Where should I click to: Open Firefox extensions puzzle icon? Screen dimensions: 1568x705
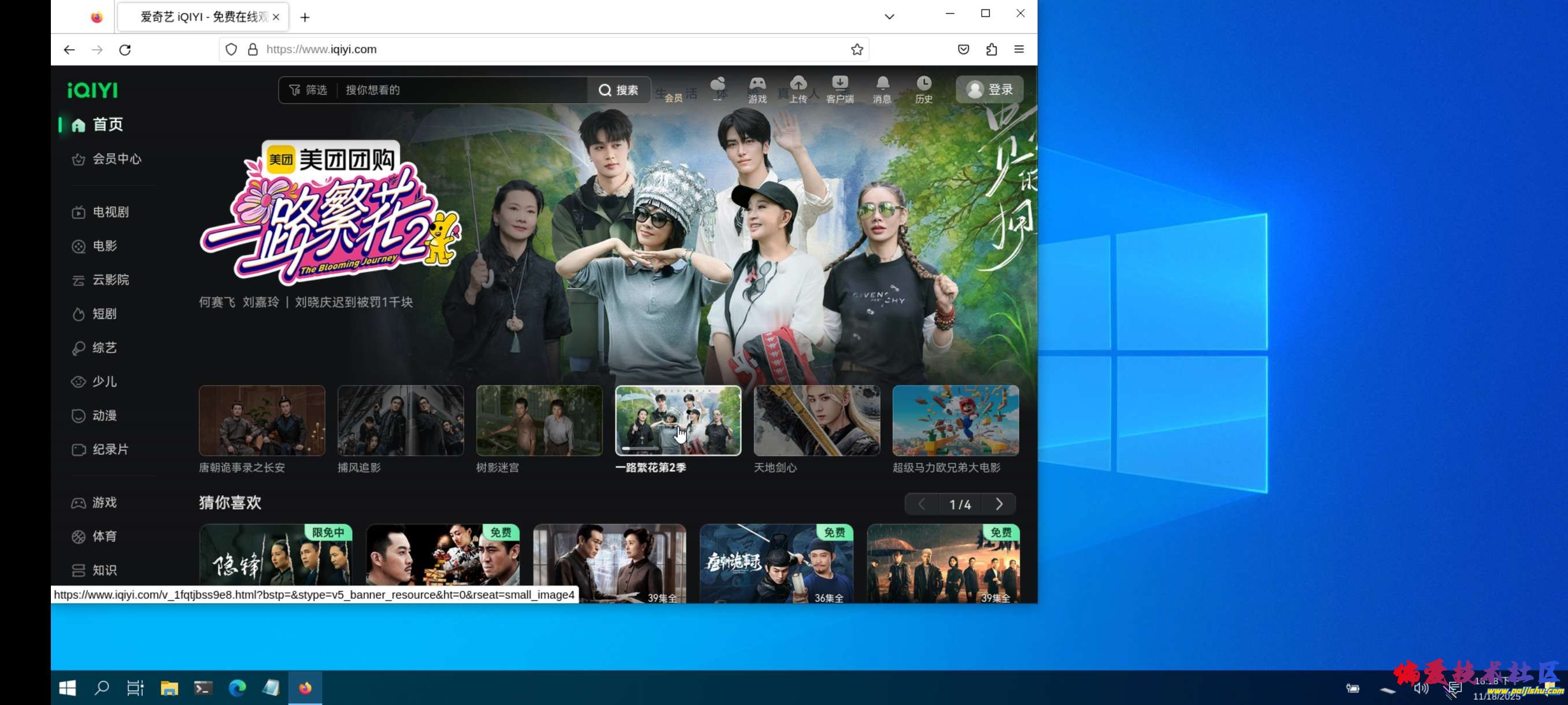[991, 49]
